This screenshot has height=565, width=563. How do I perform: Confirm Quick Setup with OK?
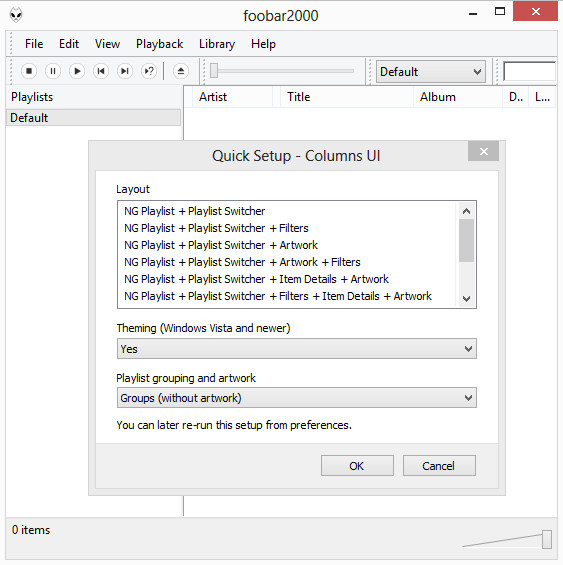coord(357,466)
